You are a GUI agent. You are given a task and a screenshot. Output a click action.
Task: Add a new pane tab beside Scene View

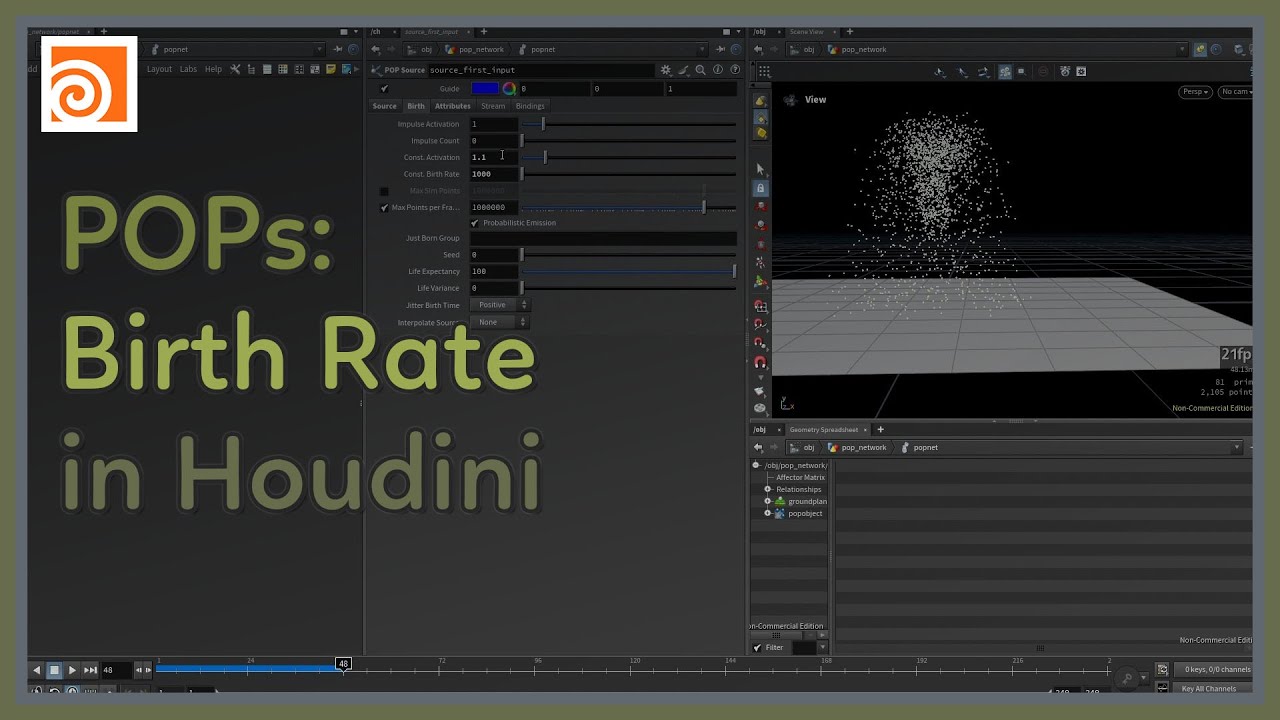(x=850, y=32)
